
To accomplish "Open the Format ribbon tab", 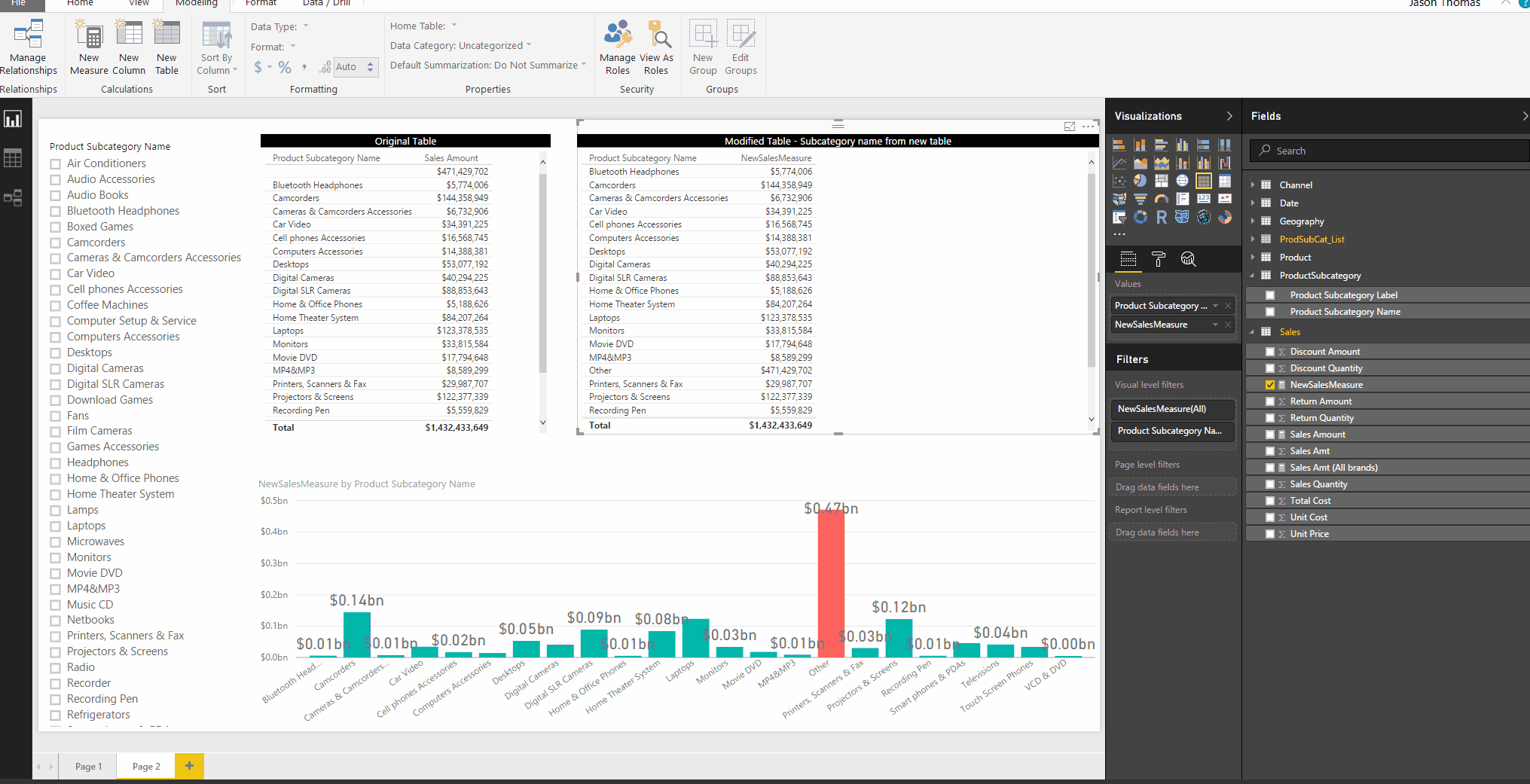I will [261, 4].
